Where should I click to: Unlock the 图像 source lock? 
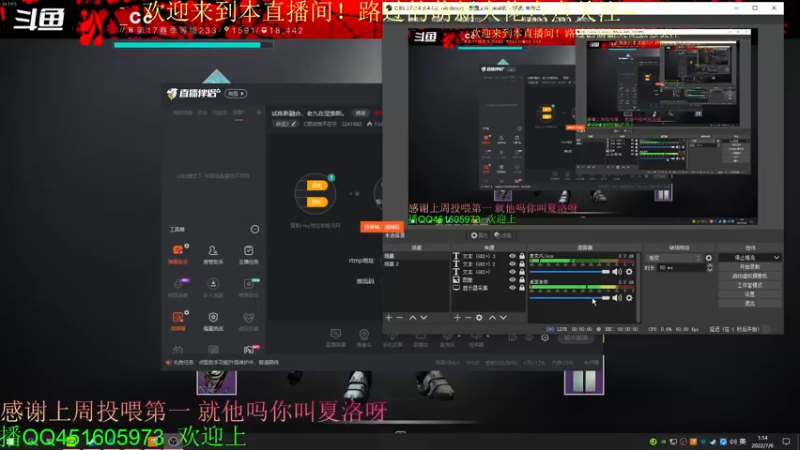(x=522, y=280)
